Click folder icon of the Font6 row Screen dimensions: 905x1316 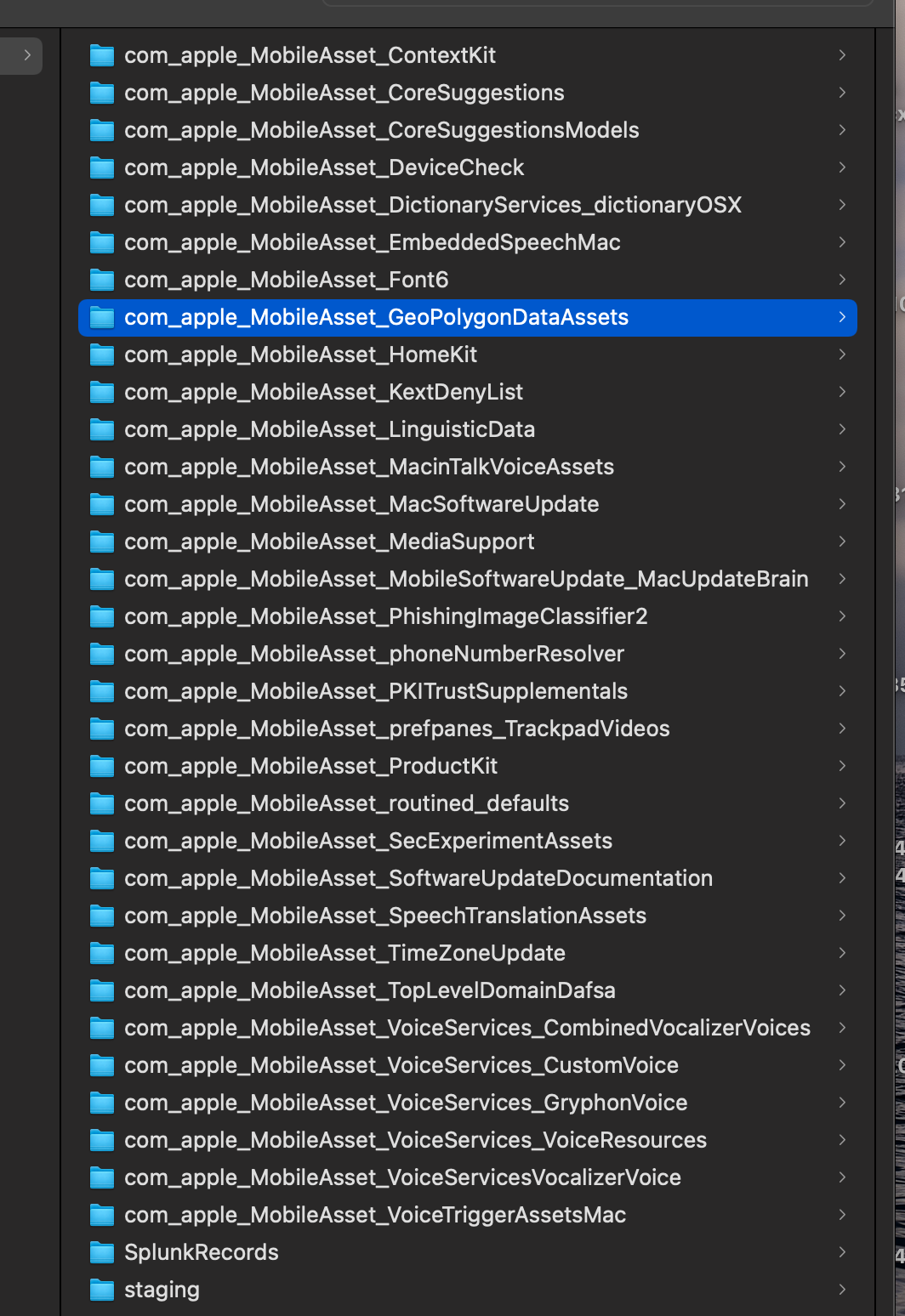102,280
